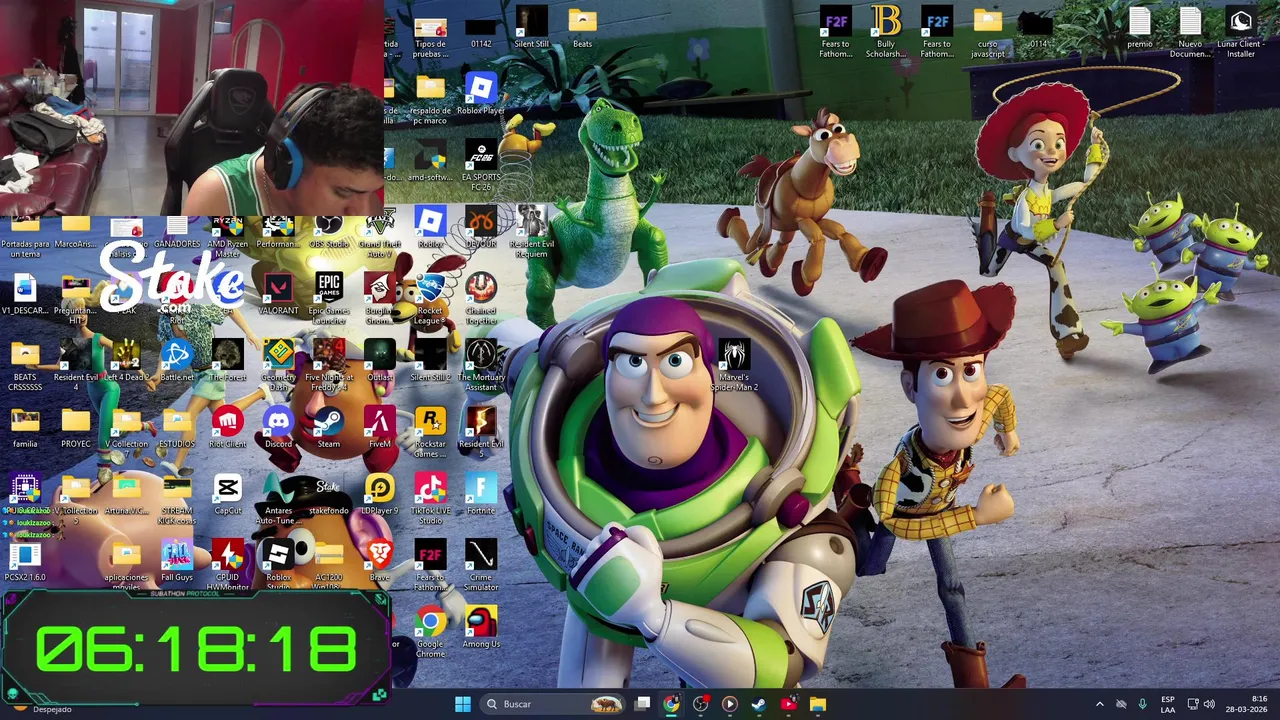Switch the ESP LAA input language
The image size is (1280, 720).
point(1168,704)
